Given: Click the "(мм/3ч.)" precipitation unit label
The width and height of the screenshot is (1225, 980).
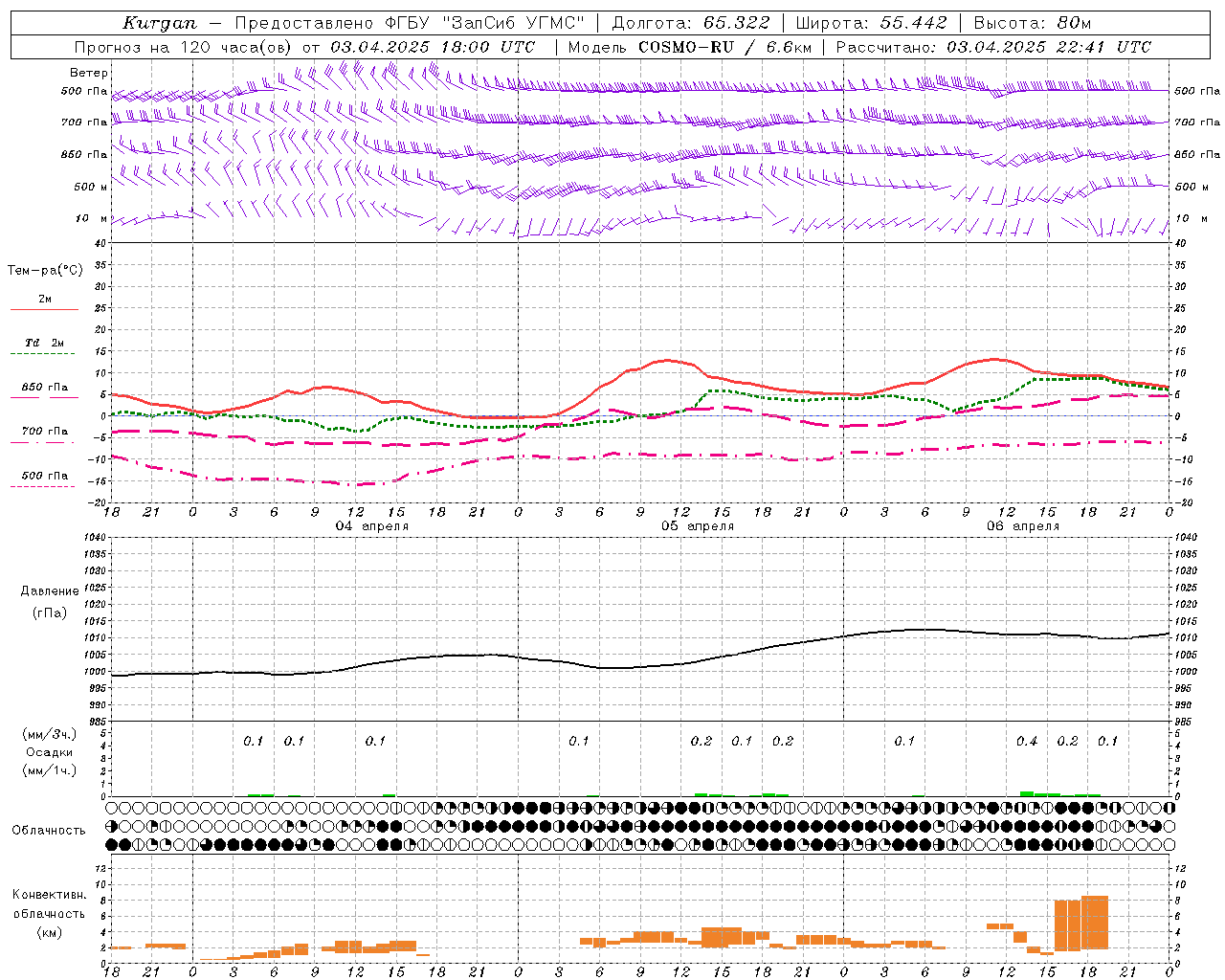Looking at the screenshot, I should coord(50,734).
